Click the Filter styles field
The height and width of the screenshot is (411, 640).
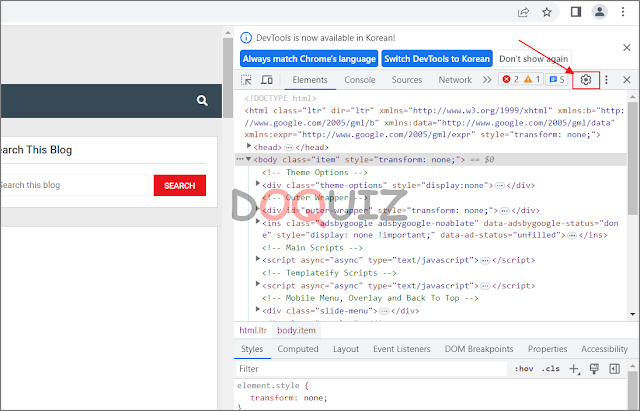coord(371,369)
